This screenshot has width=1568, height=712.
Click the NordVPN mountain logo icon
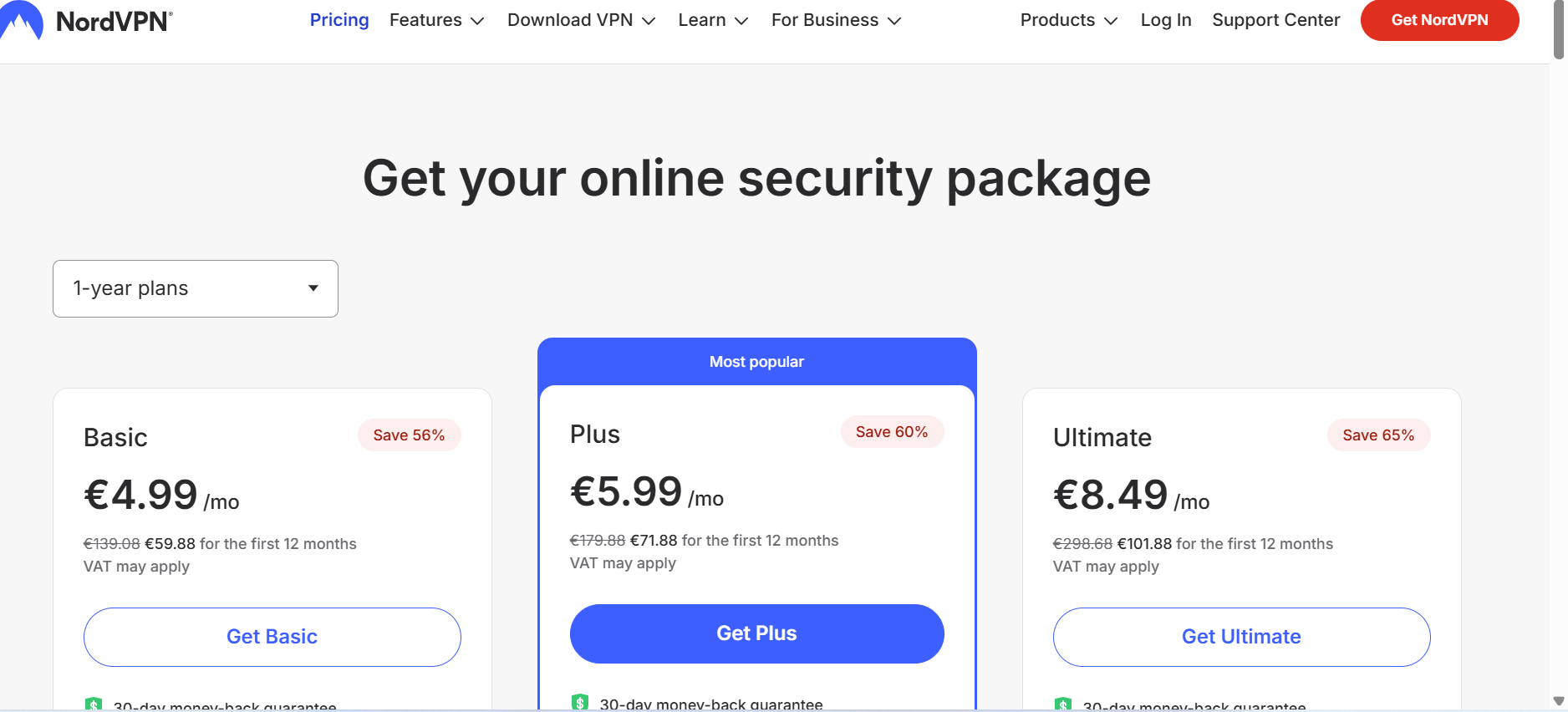tap(21, 21)
